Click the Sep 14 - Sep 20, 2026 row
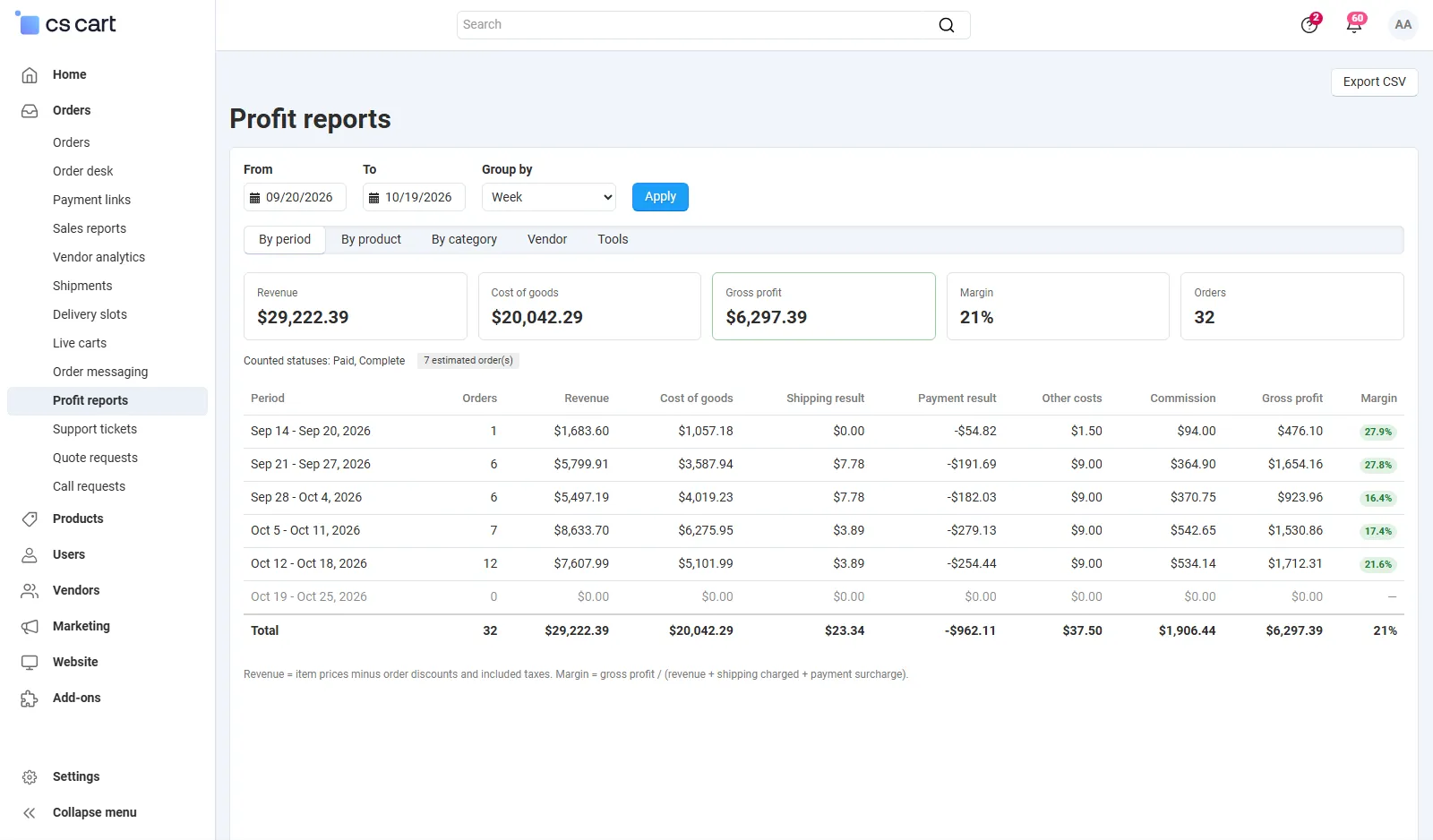Screen dimensions: 1433x840 click(824, 432)
